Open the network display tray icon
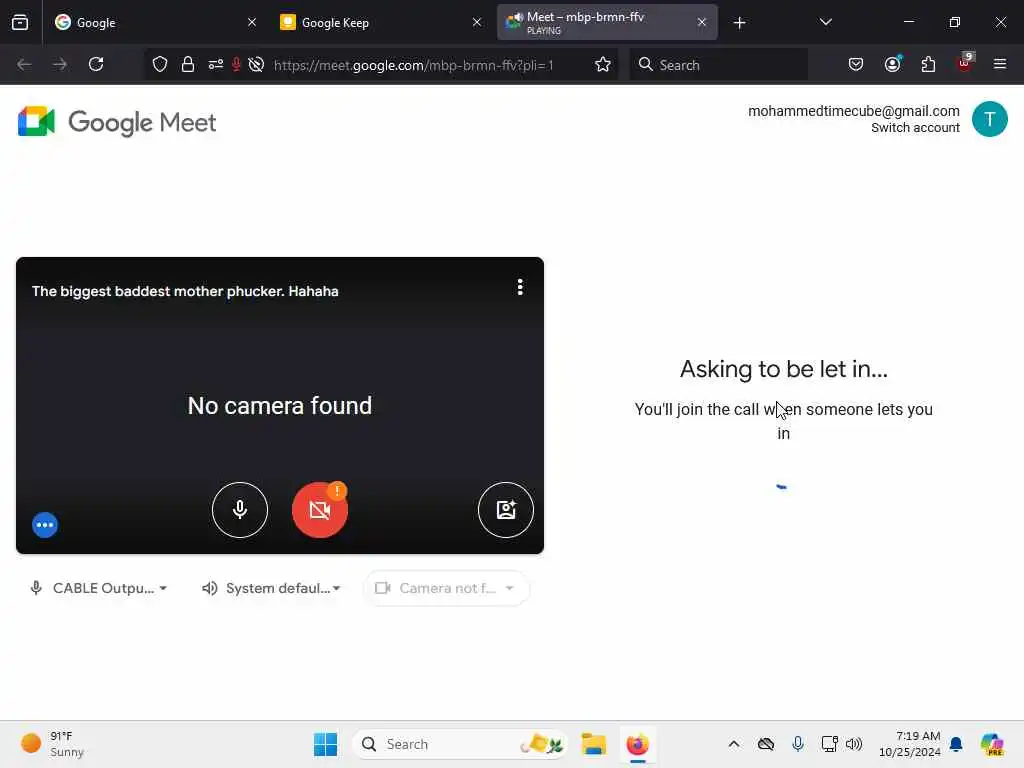The width and height of the screenshot is (1024, 768). pyautogui.click(x=829, y=744)
